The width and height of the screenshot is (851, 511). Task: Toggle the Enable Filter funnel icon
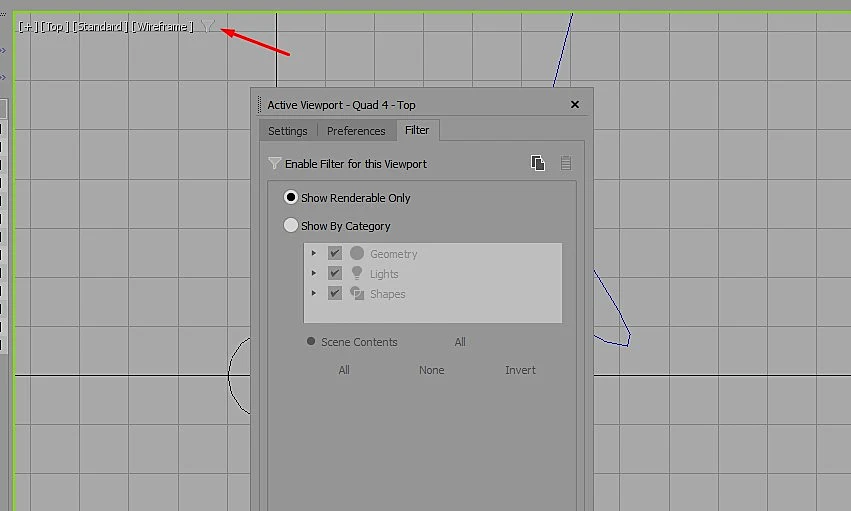(x=274, y=163)
